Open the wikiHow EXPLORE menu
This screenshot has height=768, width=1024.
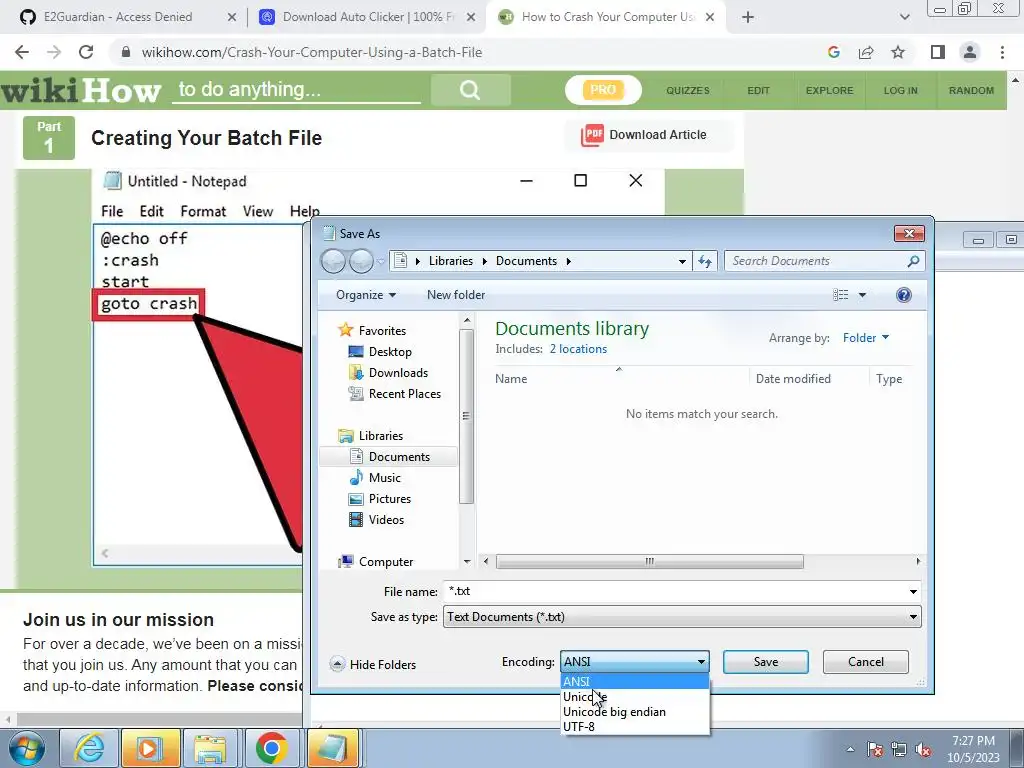(x=829, y=90)
